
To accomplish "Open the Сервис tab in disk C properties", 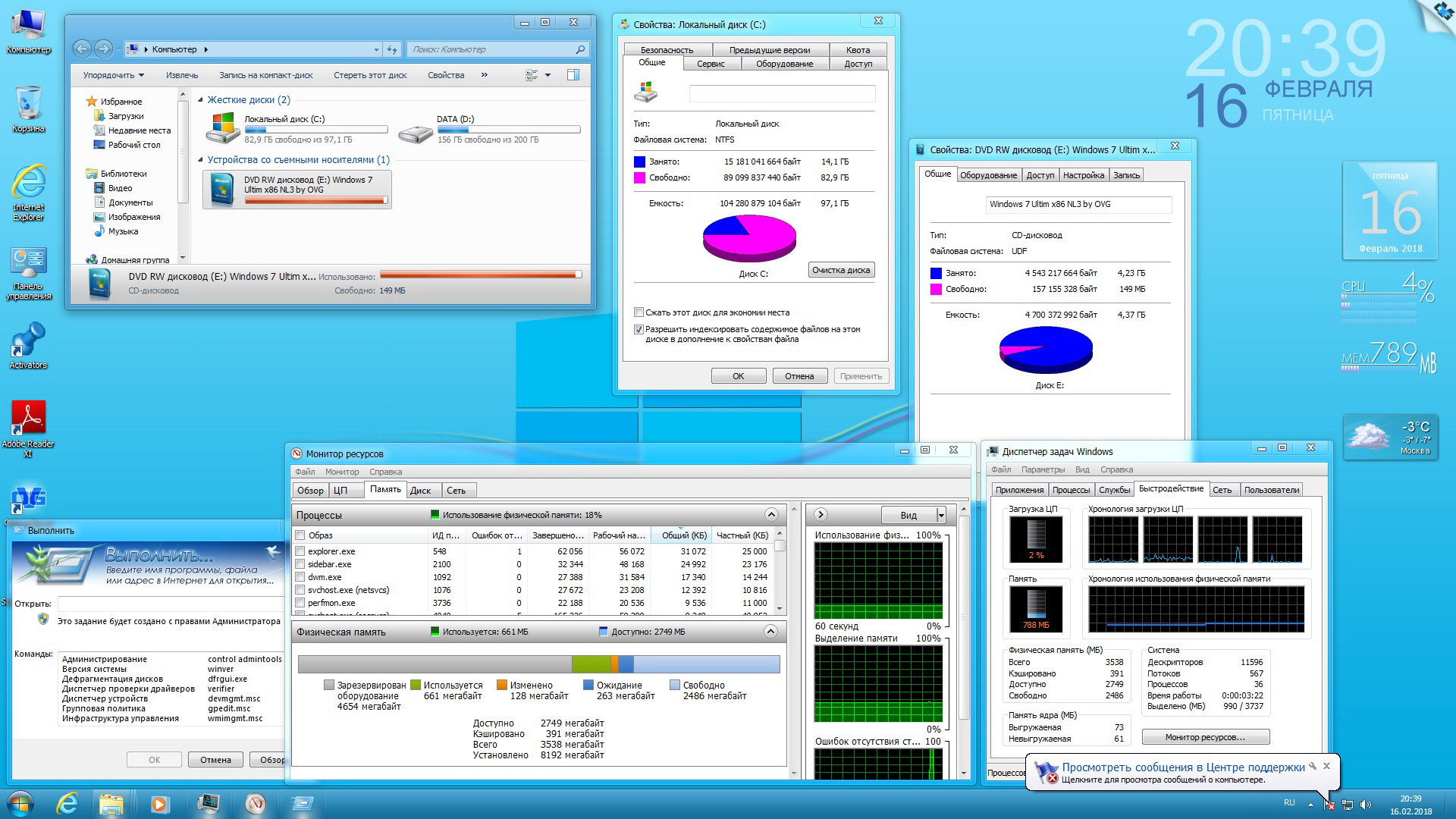I will 711,64.
